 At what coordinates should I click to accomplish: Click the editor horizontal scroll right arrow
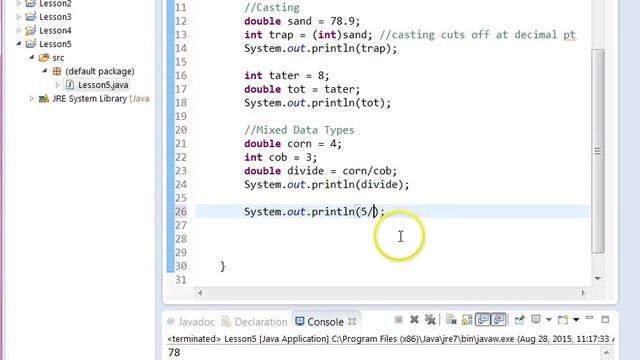click(x=583, y=293)
